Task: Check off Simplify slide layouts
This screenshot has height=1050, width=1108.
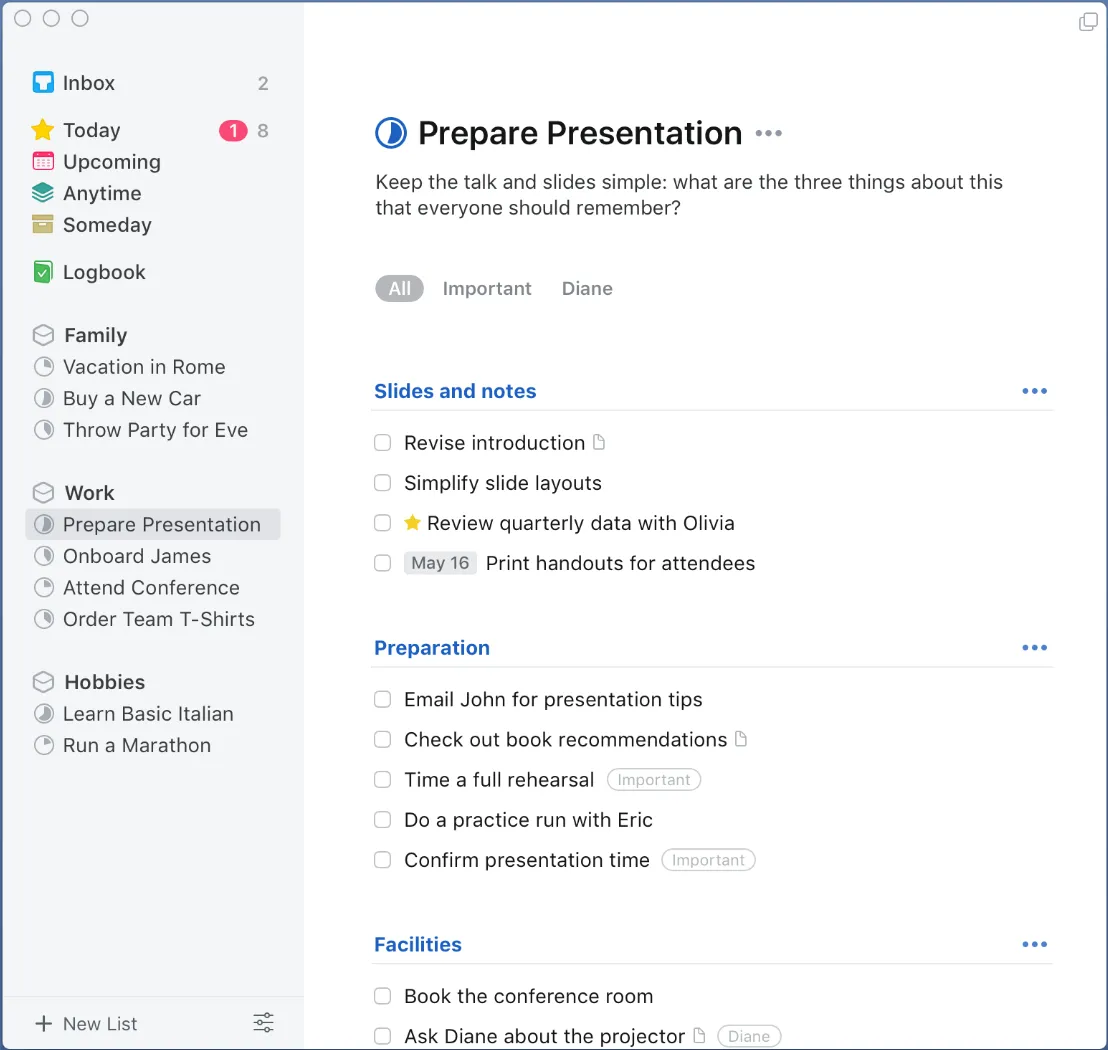Action: coord(382,483)
